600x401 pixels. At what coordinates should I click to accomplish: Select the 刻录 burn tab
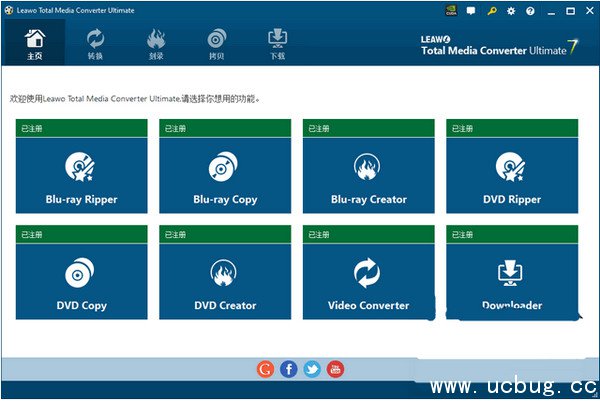[155, 44]
